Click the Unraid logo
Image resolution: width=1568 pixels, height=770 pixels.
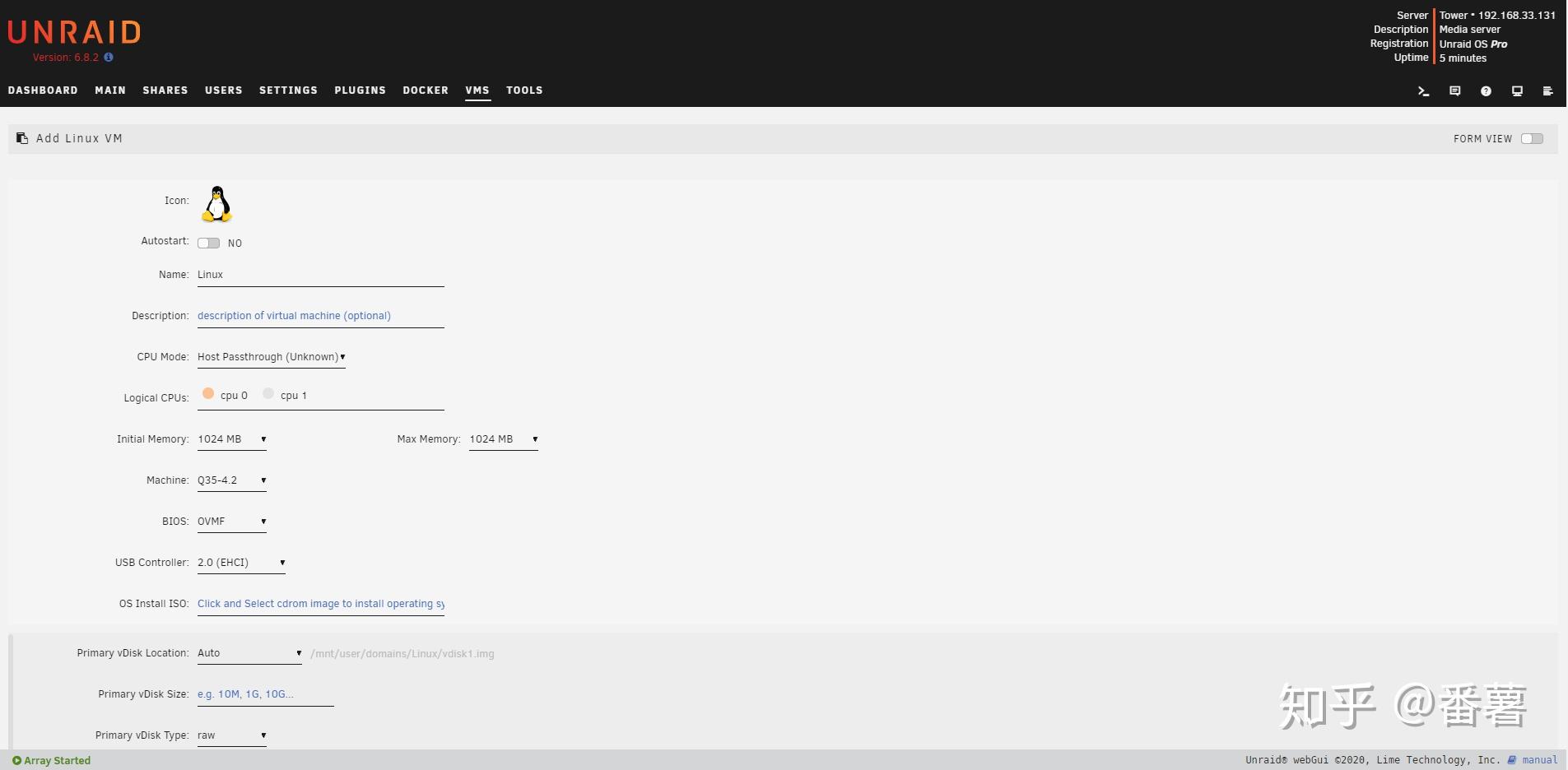point(73,31)
